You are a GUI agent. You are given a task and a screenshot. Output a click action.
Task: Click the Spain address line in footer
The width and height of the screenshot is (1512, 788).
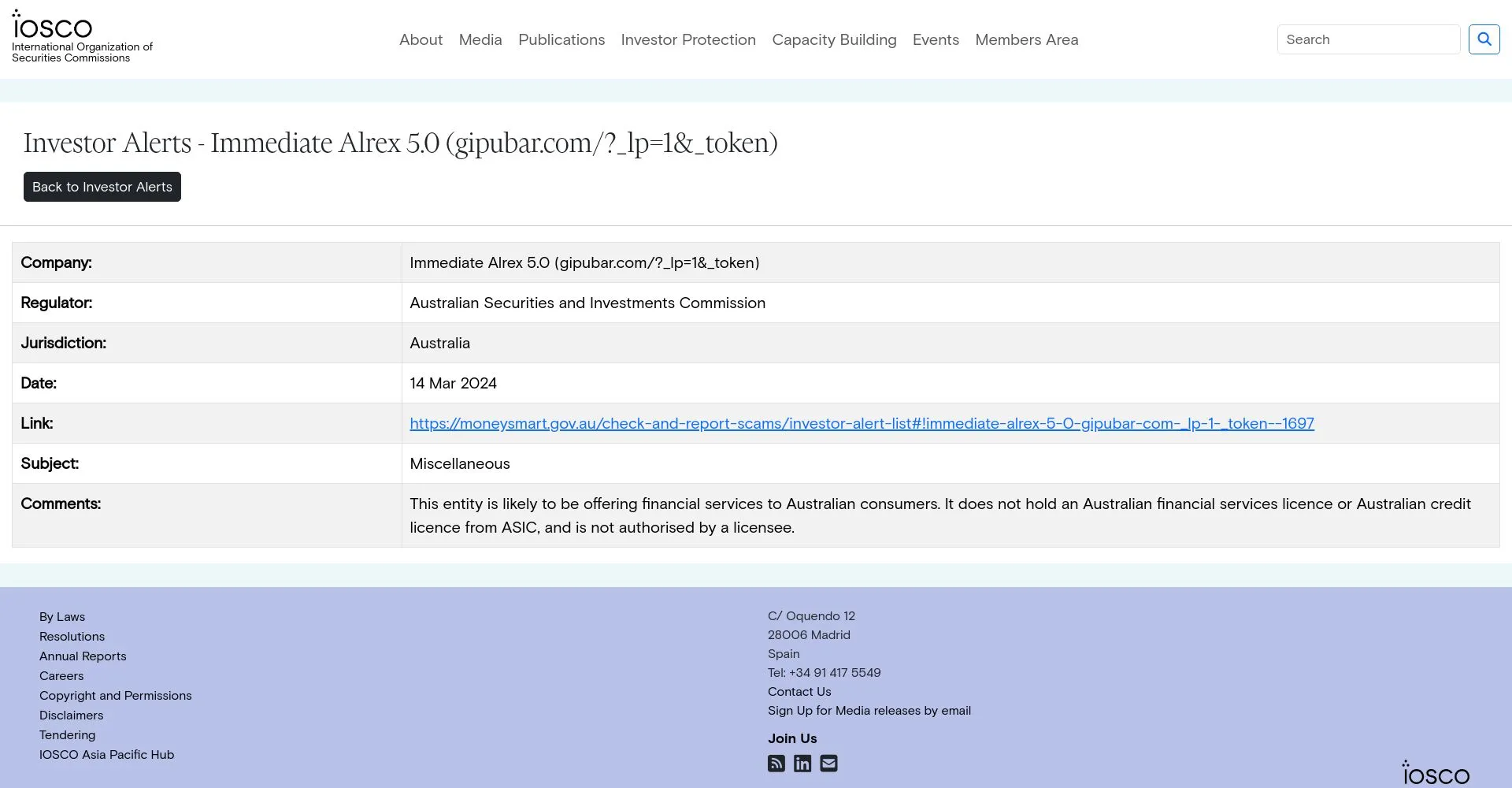[784, 654]
